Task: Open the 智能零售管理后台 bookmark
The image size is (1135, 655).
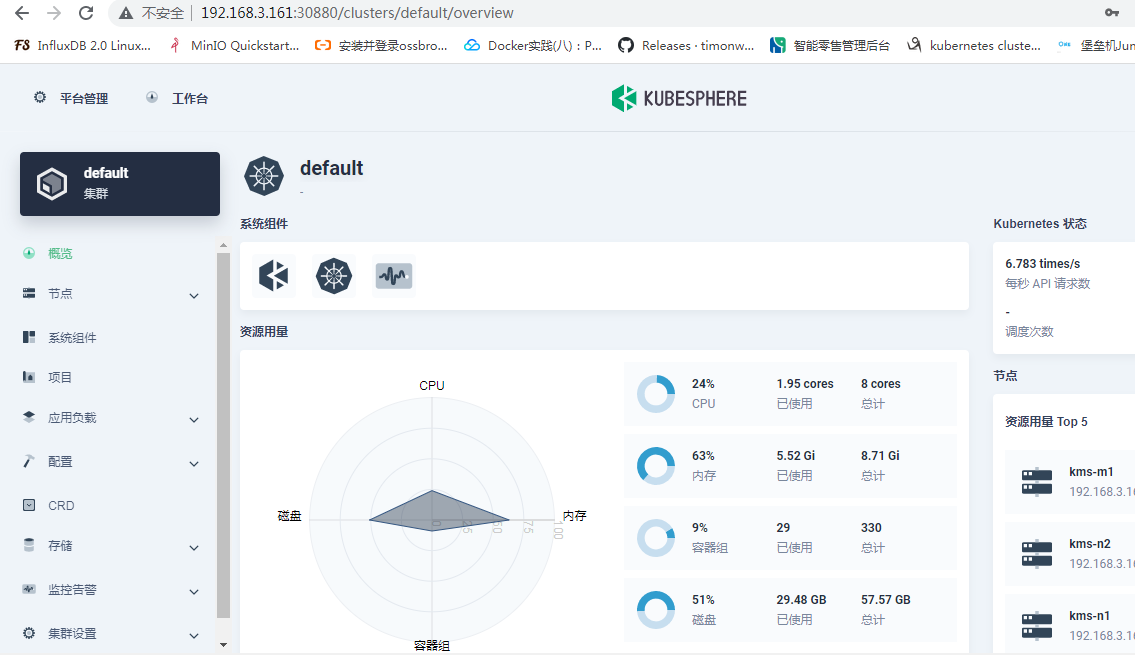Action: click(830, 46)
